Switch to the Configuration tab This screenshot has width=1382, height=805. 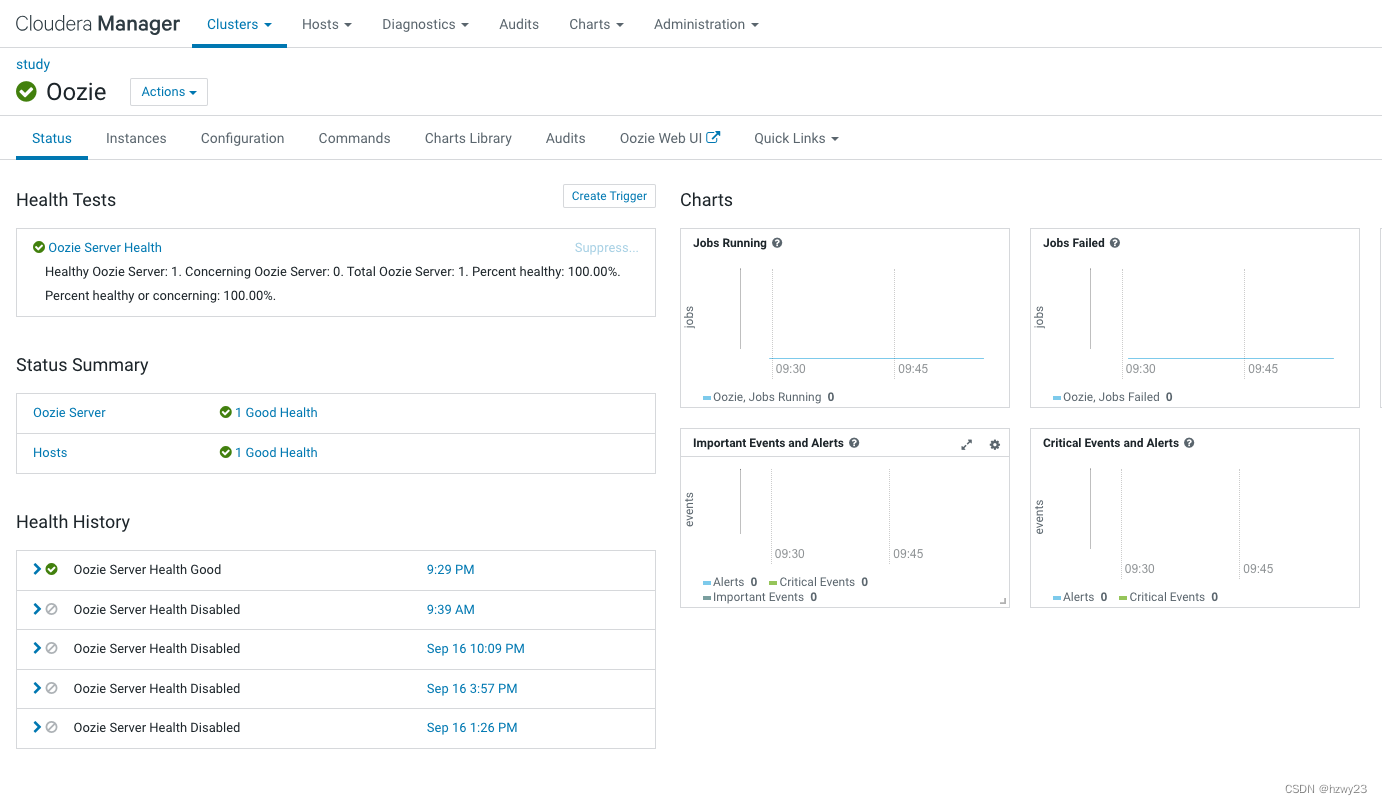point(243,138)
